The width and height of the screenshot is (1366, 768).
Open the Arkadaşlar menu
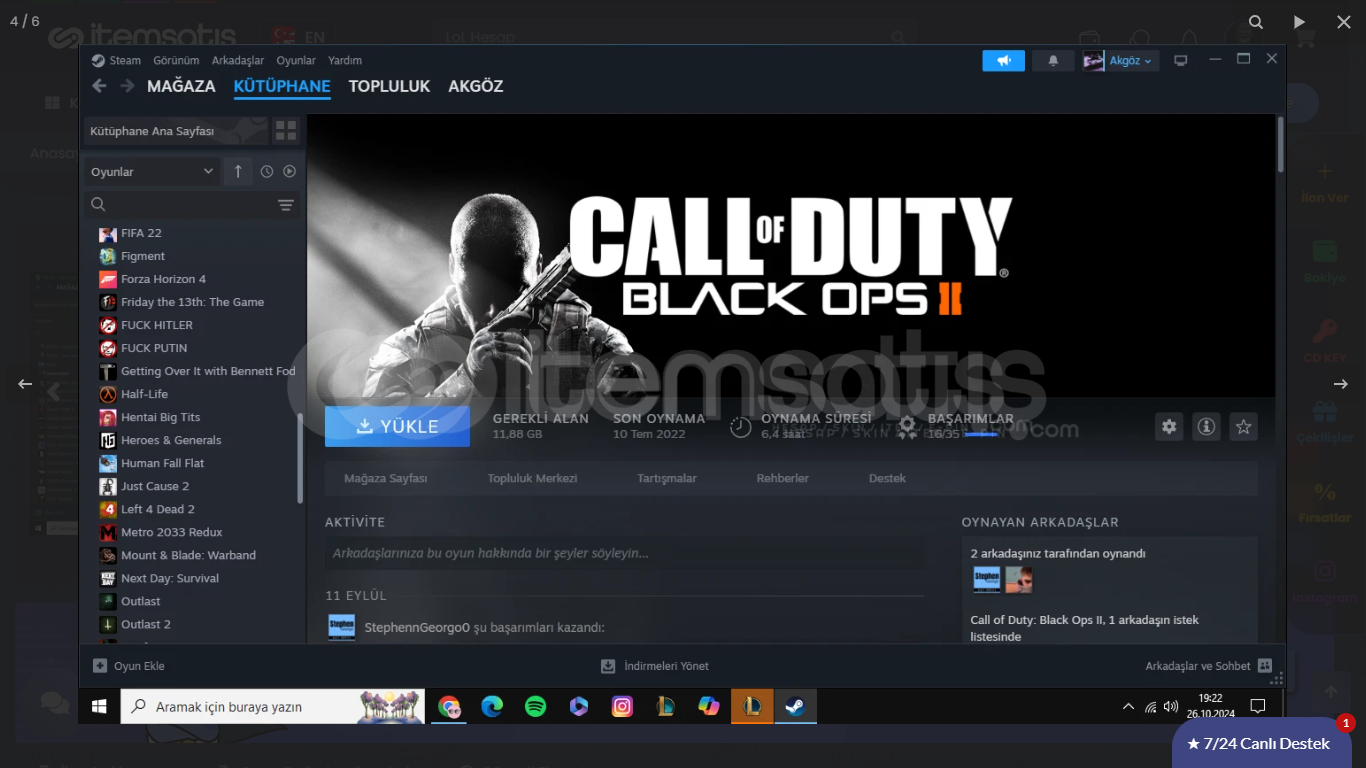238,61
